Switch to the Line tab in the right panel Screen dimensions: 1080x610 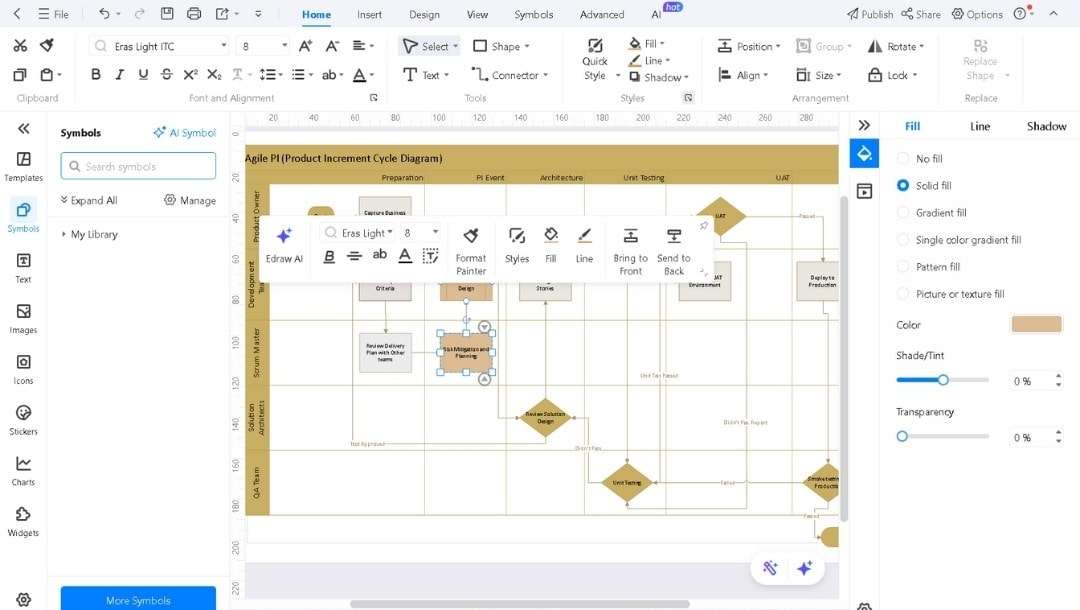(979, 126)
